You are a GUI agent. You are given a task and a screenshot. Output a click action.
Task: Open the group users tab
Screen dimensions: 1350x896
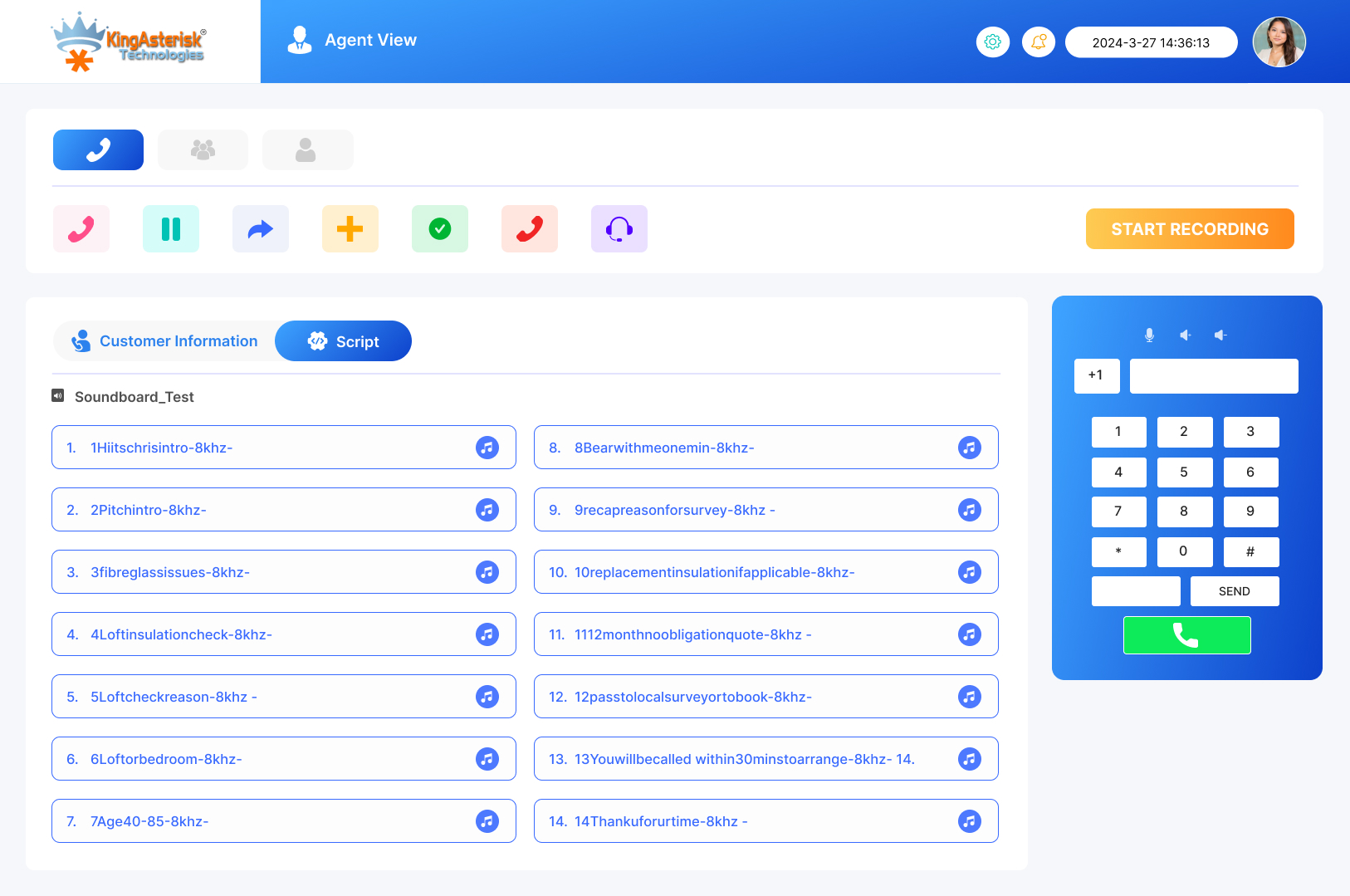tap(203, 149)
